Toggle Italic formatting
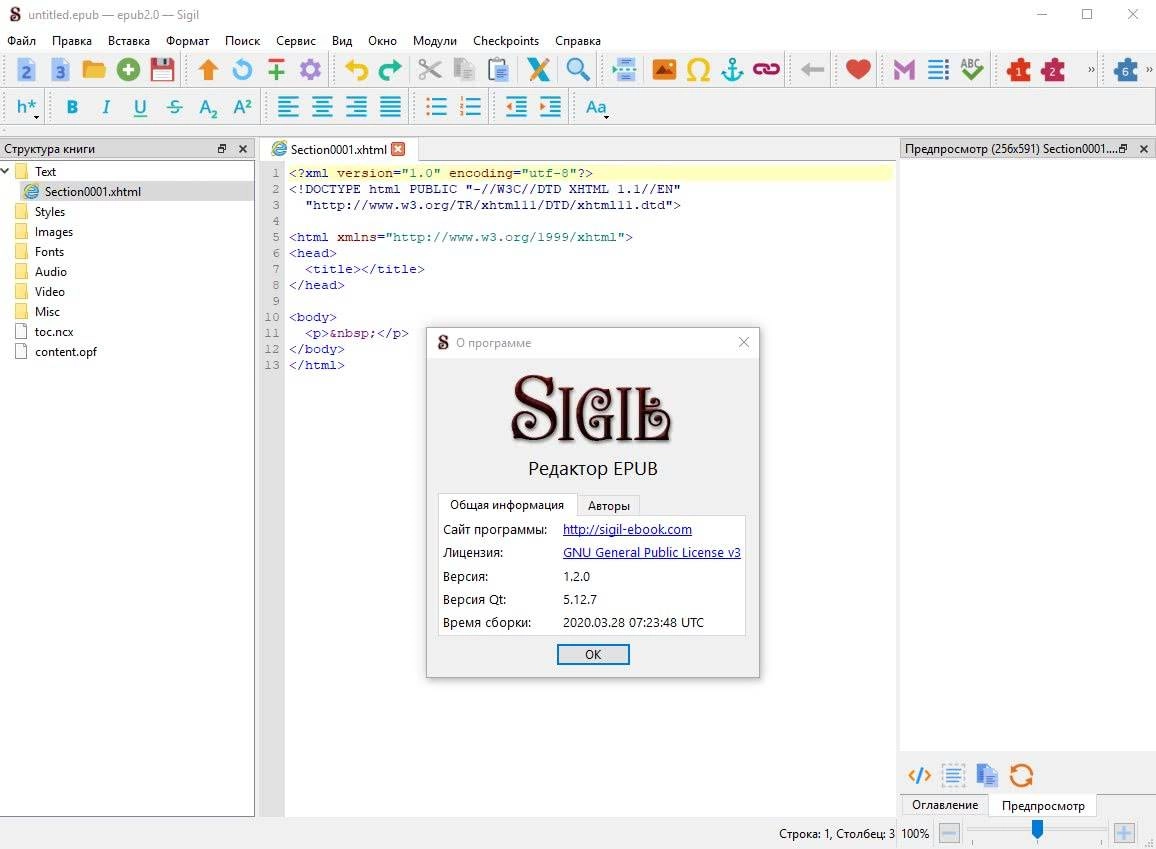The image size is (1156, 849). tap(106, 108)
